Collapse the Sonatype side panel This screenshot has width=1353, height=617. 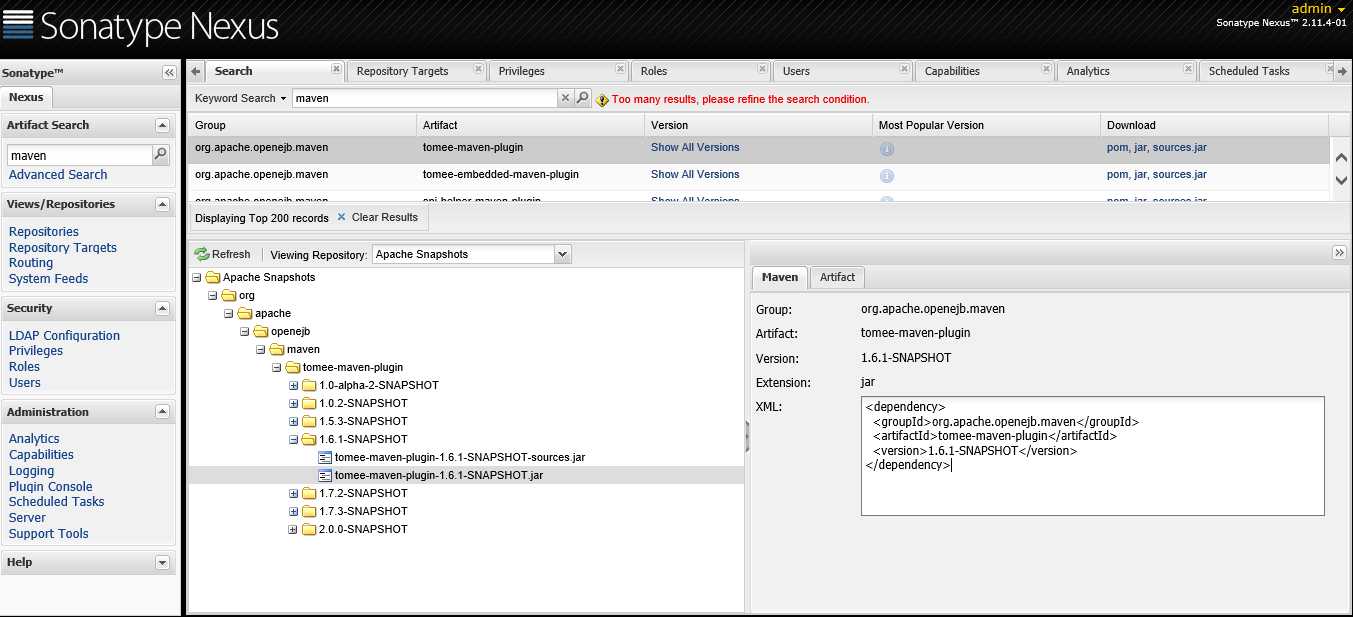tap(169, 73)
